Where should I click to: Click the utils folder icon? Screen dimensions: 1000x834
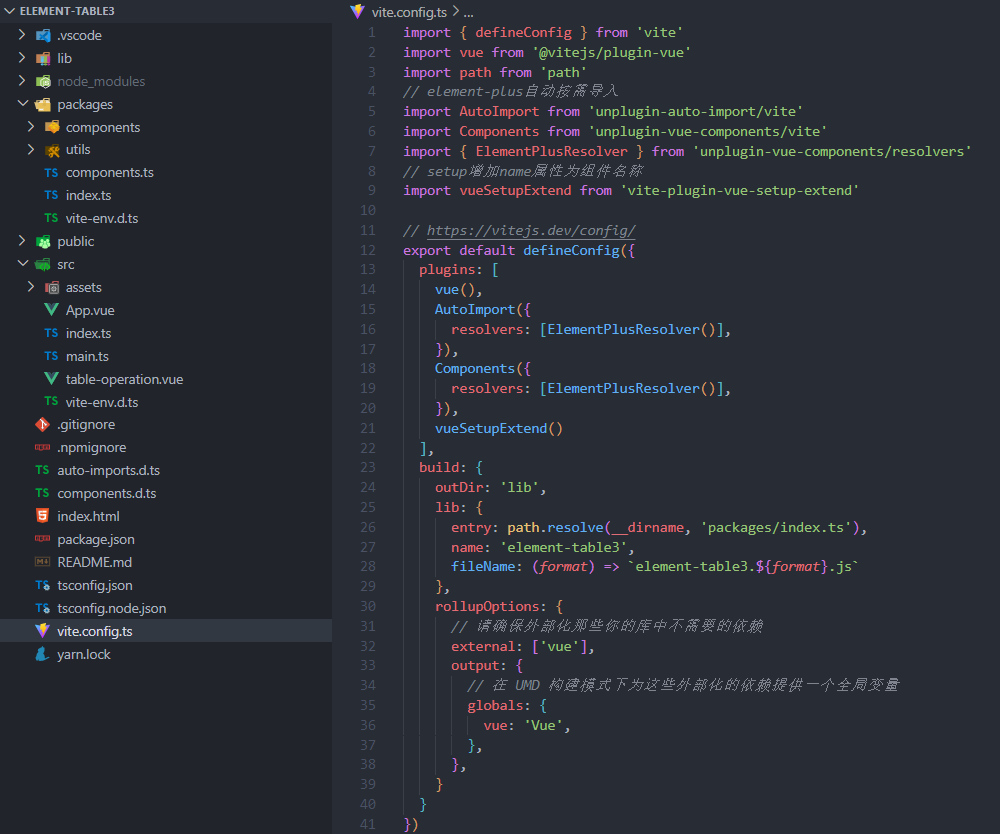coord(52,150)
